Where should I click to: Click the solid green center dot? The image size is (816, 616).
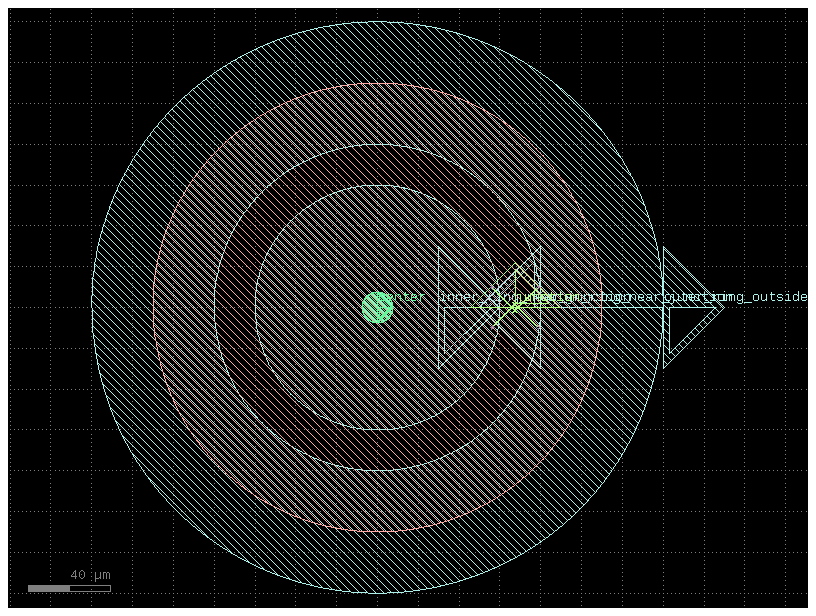[377, 307]
